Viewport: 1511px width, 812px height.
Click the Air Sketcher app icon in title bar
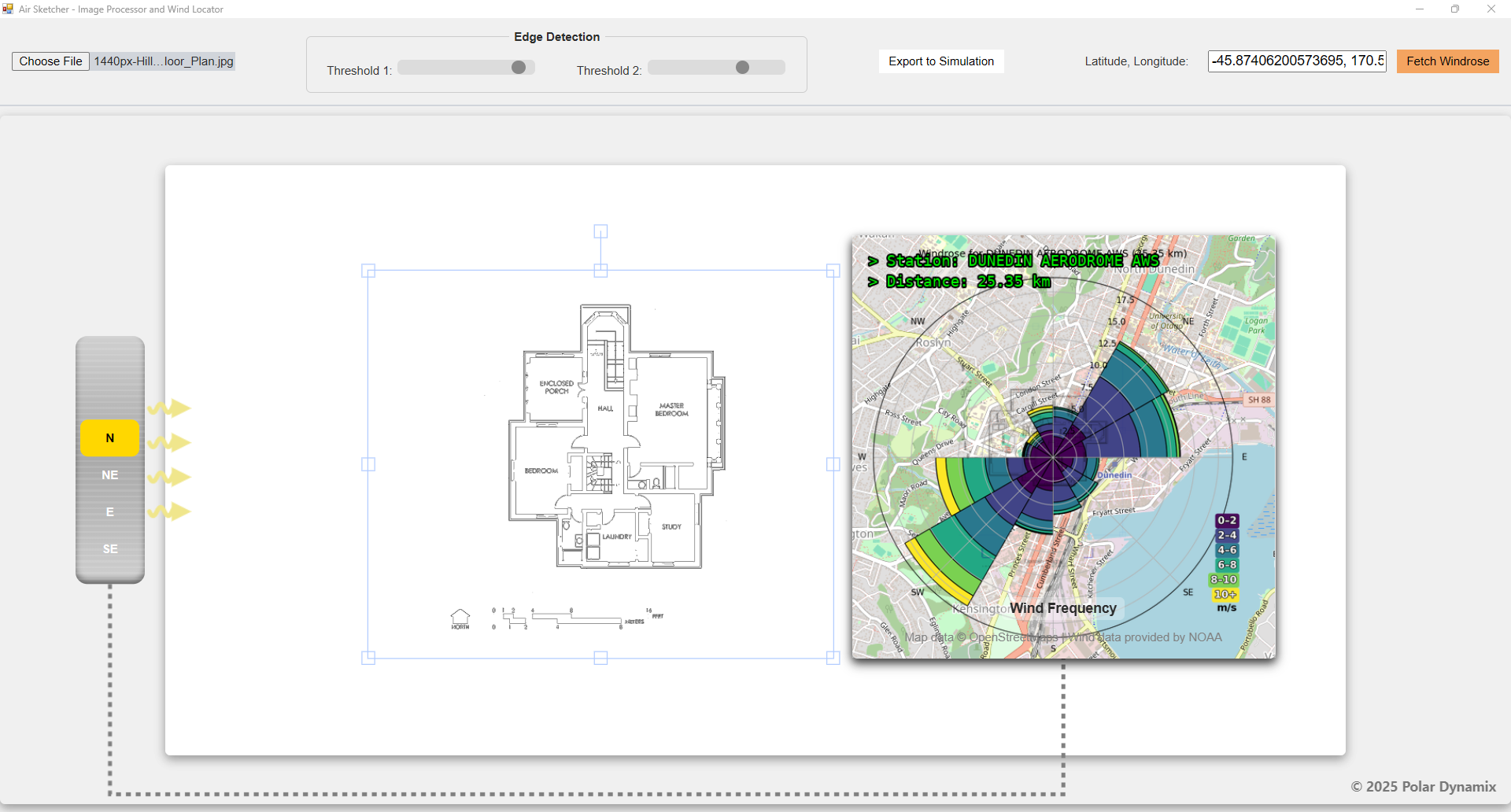[x=8, y=9]
